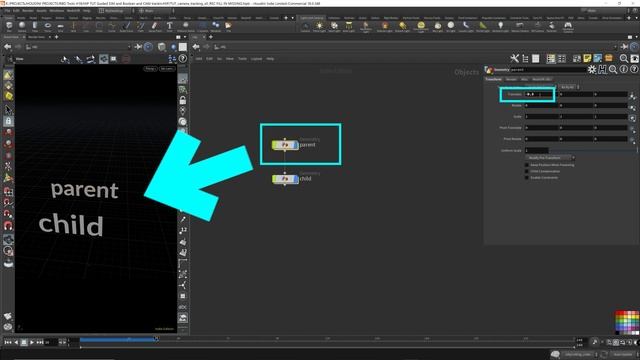Show network tree view icon
This screenshot has height=360, width=640.
[525, 59]
